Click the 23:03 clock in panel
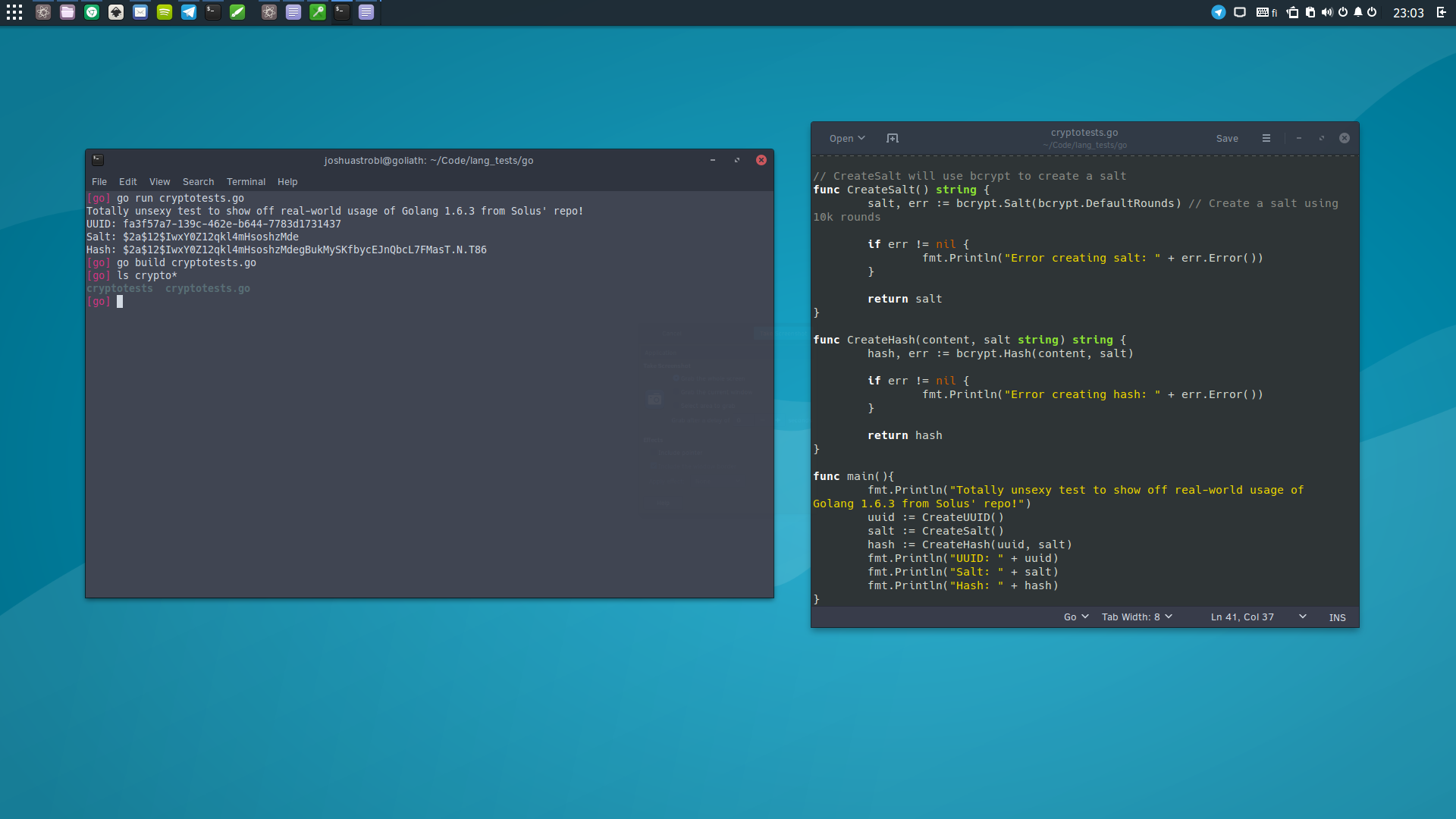The width and height of the screenshot is (1456, 819). tap(1407, 13)
